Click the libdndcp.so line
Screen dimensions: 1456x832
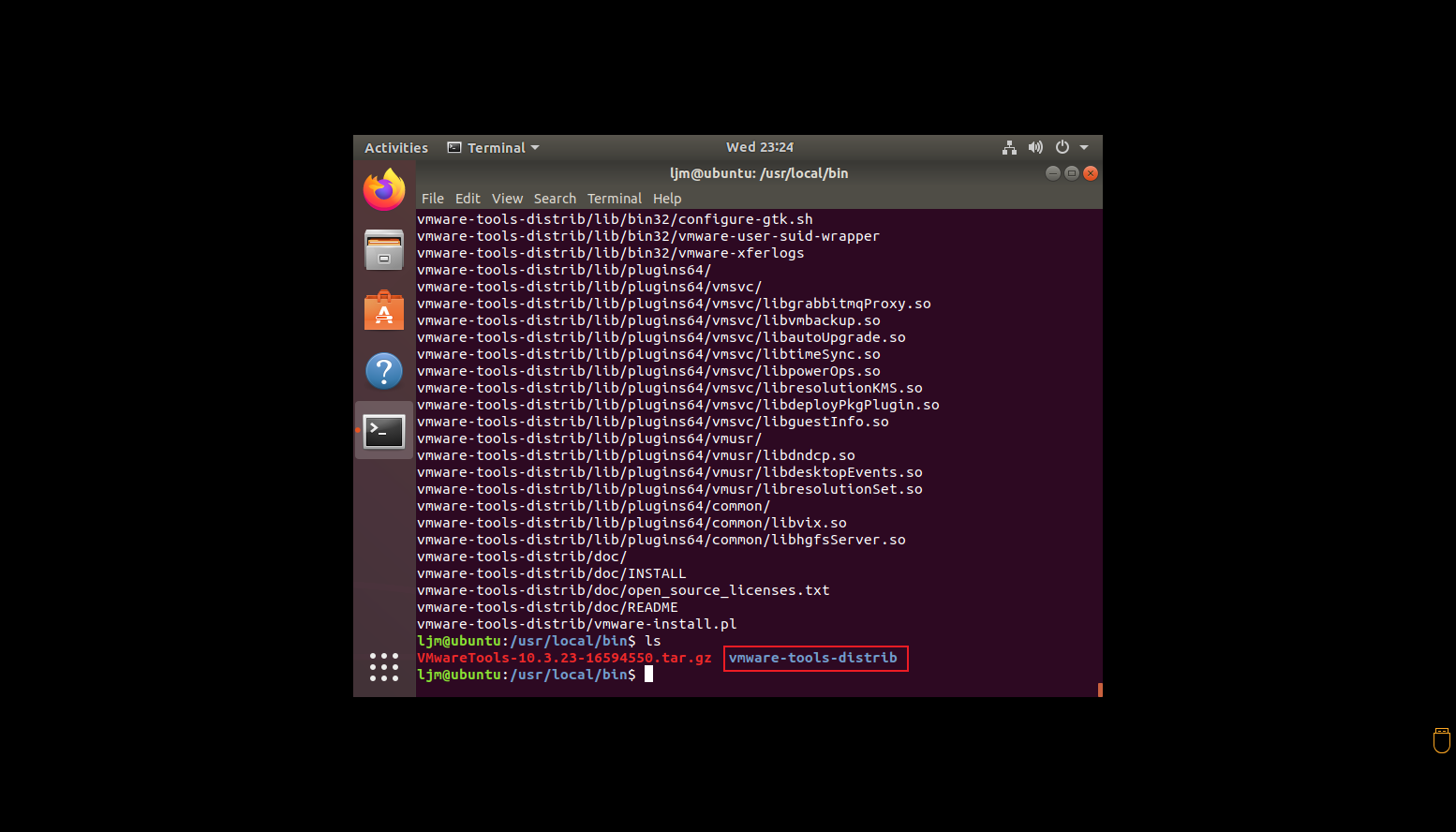[635, 455]
